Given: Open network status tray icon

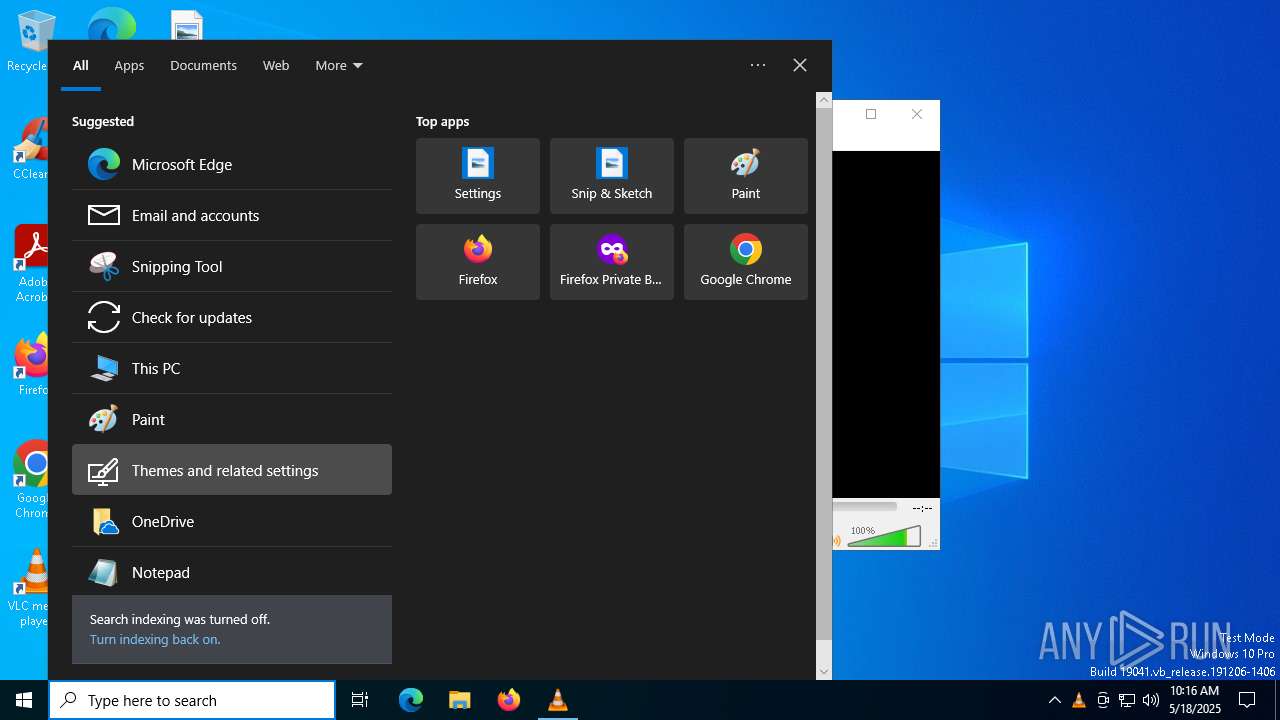Looking at the screenshot, I should click(1127, 700).
